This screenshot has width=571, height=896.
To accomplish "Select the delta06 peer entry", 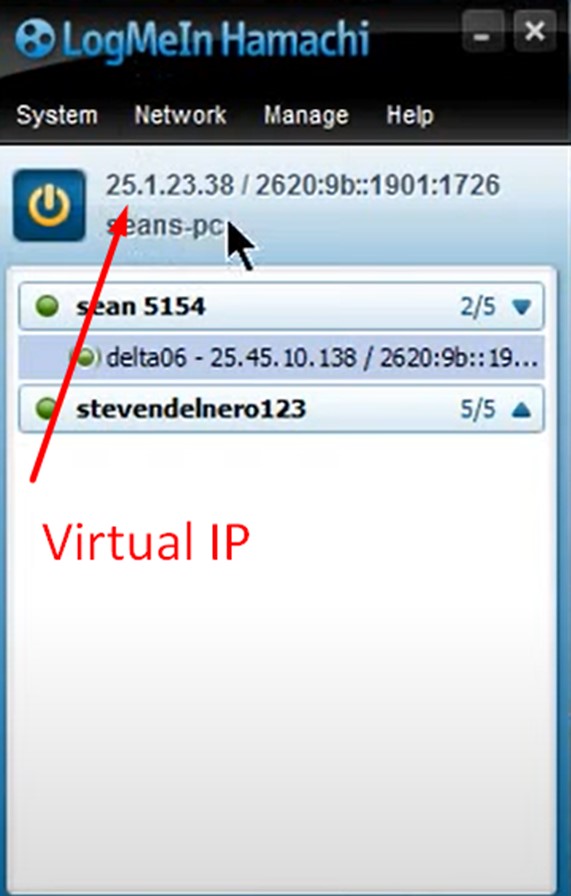I will tap(281, 358).
